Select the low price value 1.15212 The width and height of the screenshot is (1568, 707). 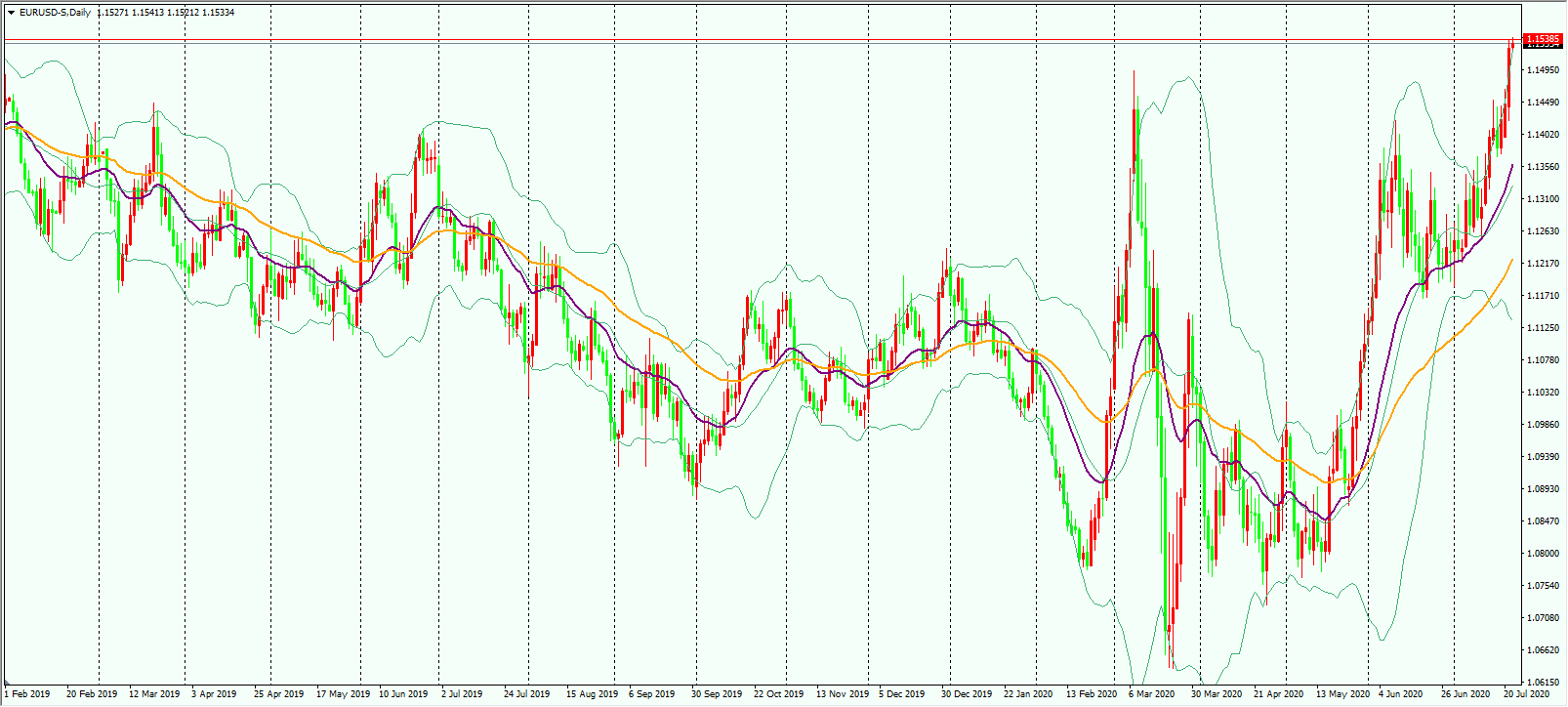(x=183, y=13)
